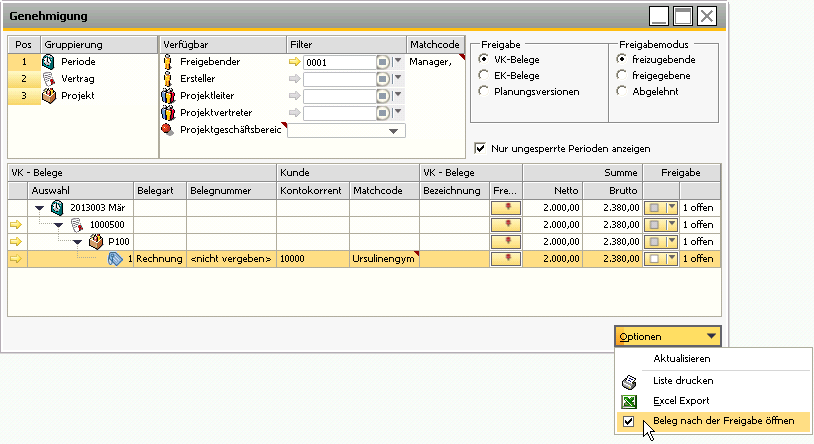Image resolution: width=814 pixels, height=444 pixels.
Task: Click the Projekt box icon in grouping list
Action: tap(48, 96)
